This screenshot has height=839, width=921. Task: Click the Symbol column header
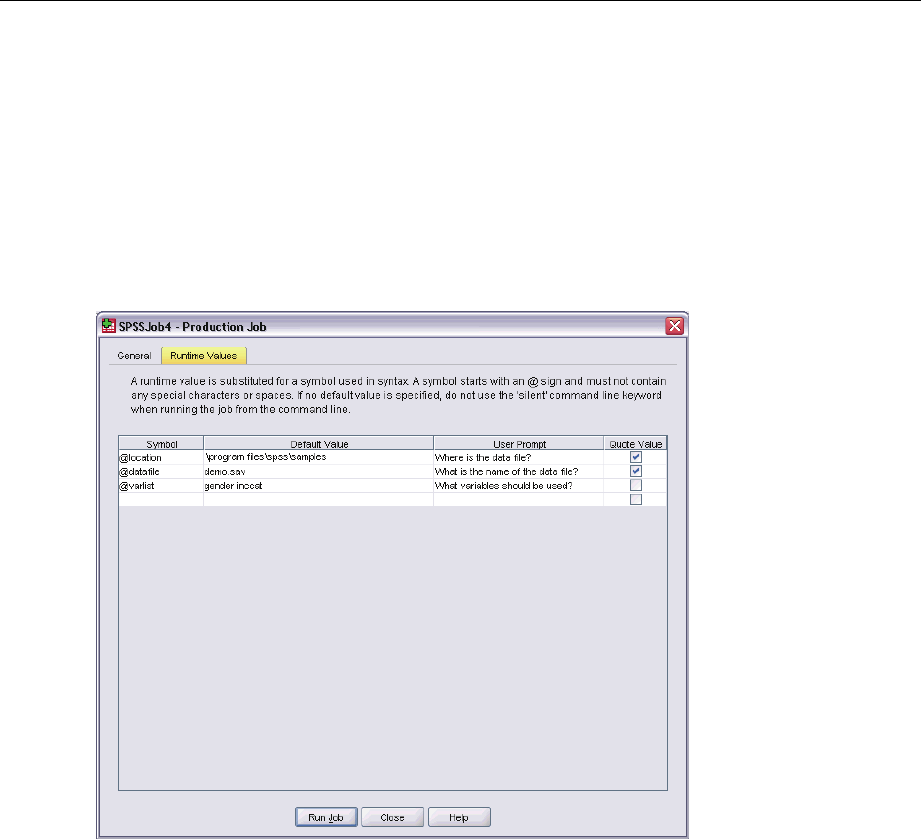[162, 444]
